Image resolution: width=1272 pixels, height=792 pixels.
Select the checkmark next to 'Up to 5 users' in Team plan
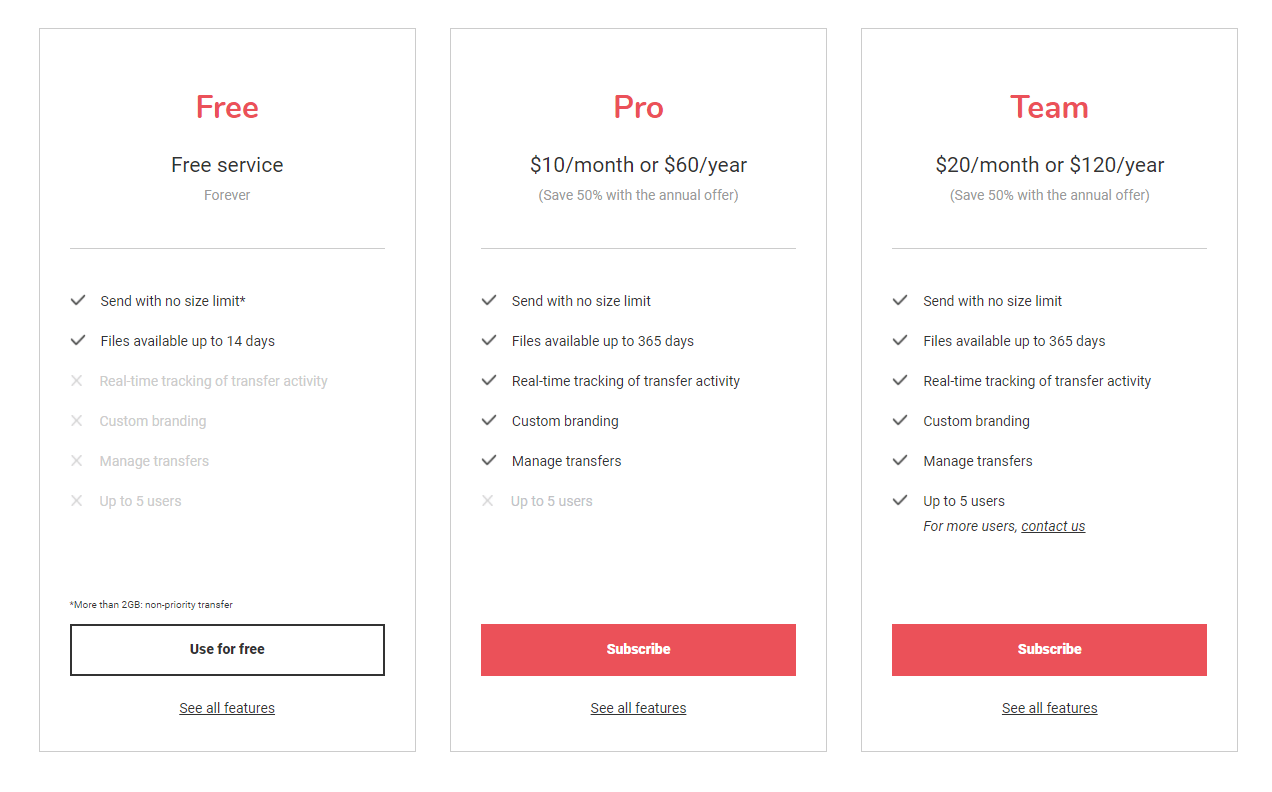(x=900, y=500)
